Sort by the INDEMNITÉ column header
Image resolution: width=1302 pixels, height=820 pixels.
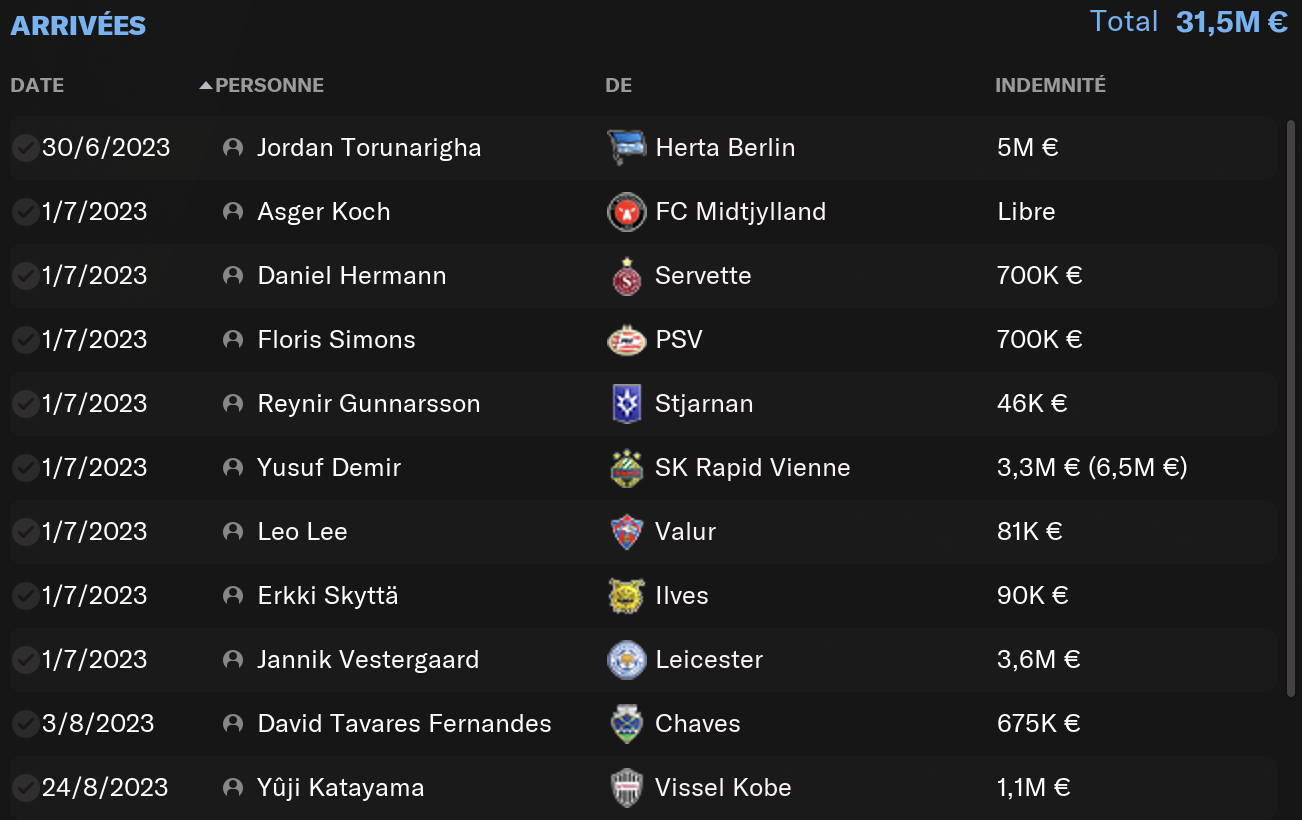[x=1050, y=85]
